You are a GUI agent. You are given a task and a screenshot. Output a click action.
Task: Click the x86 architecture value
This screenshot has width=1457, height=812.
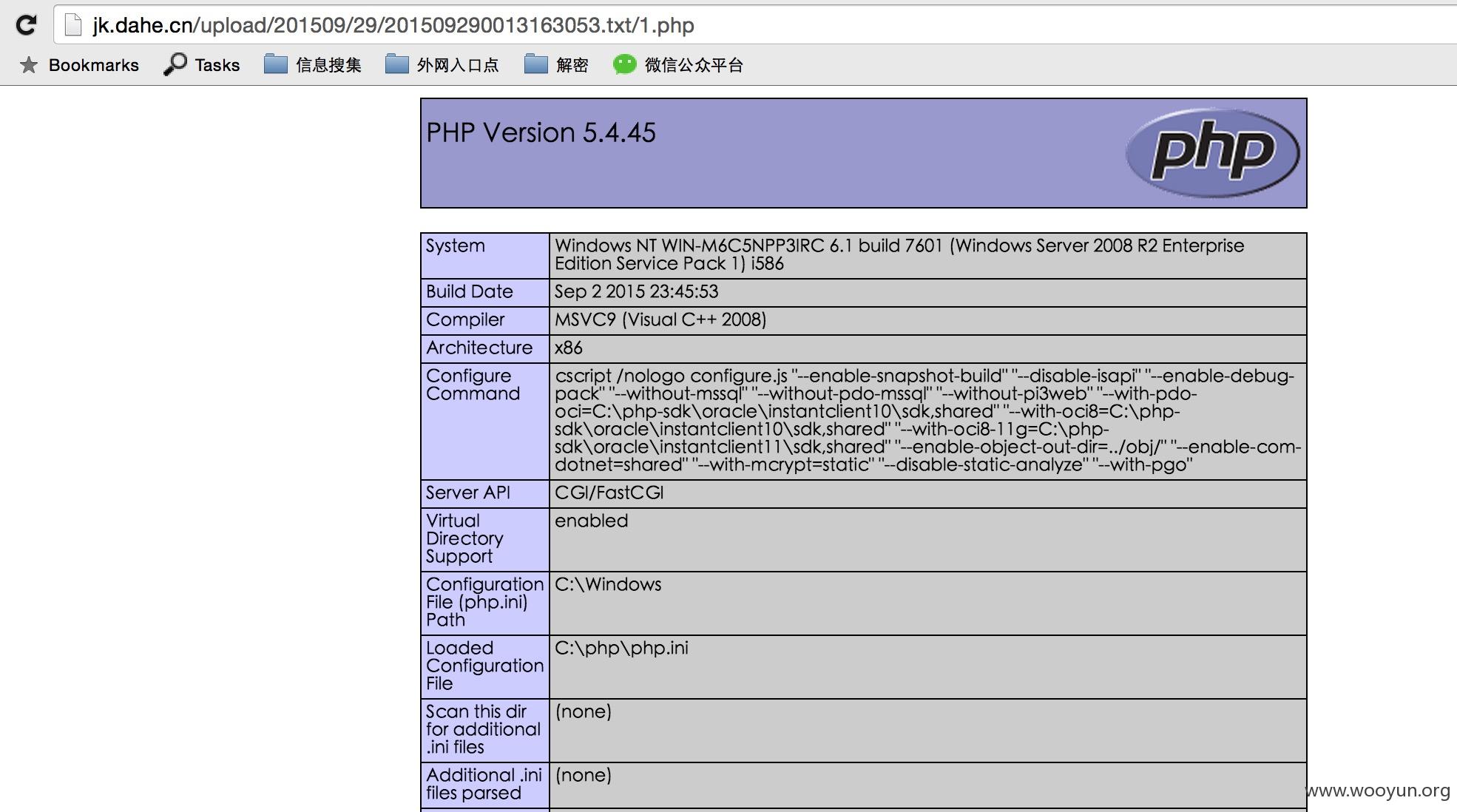(x=569, y=348)
